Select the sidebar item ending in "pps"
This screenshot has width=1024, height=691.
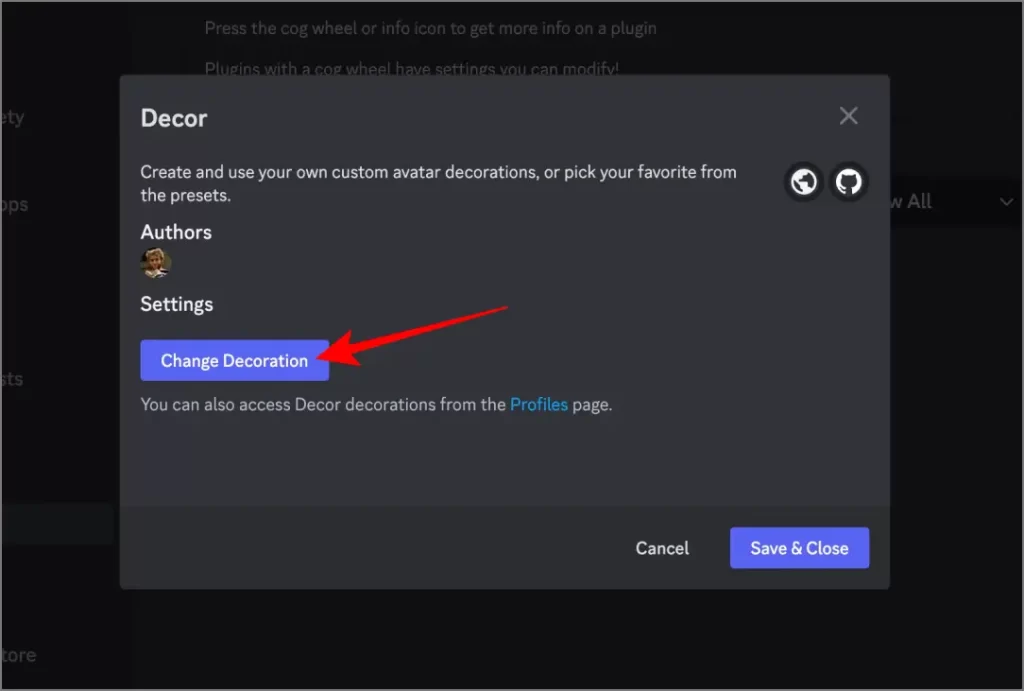[14, 205]
